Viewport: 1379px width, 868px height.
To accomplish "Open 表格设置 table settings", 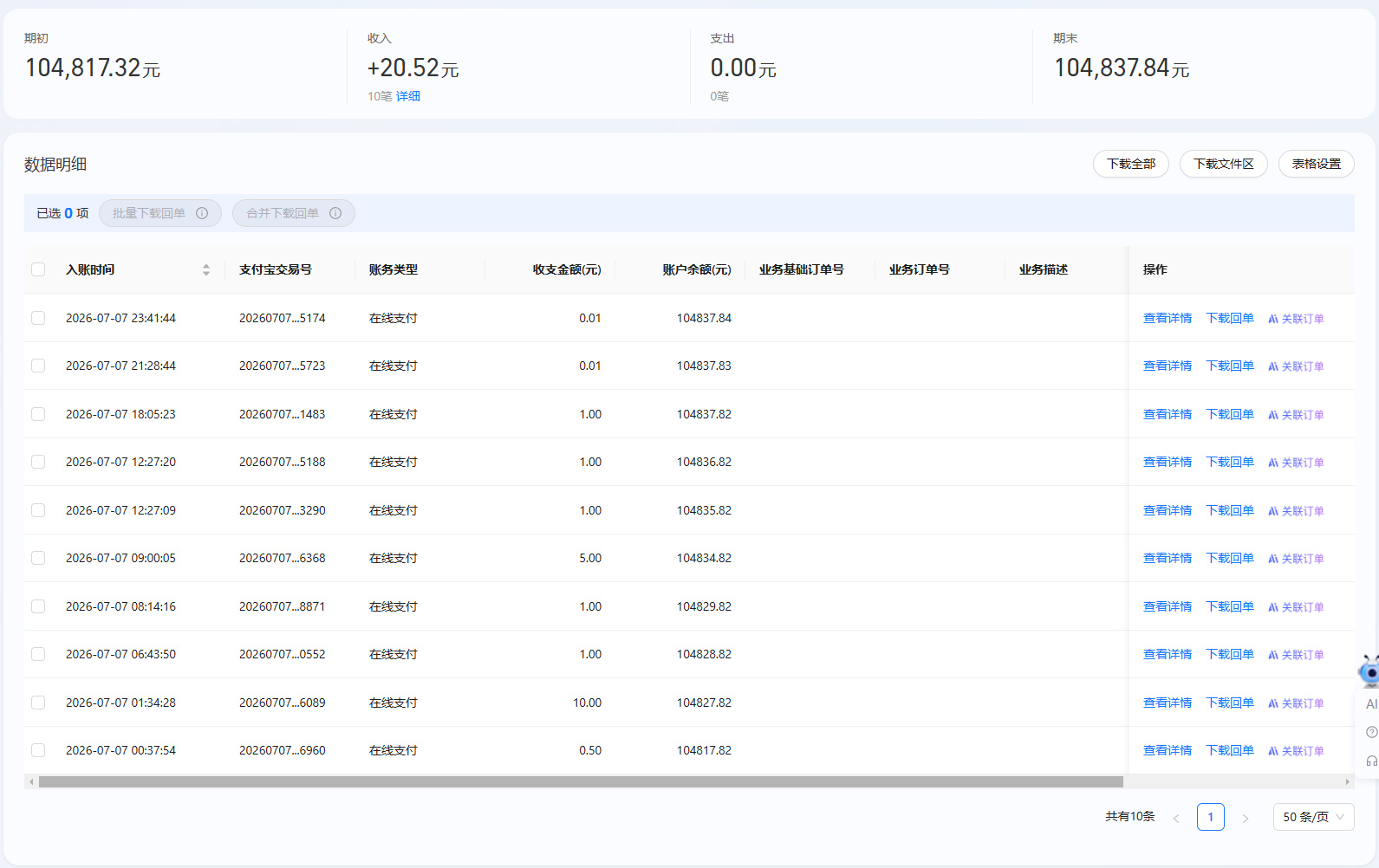I will 1316,164.
